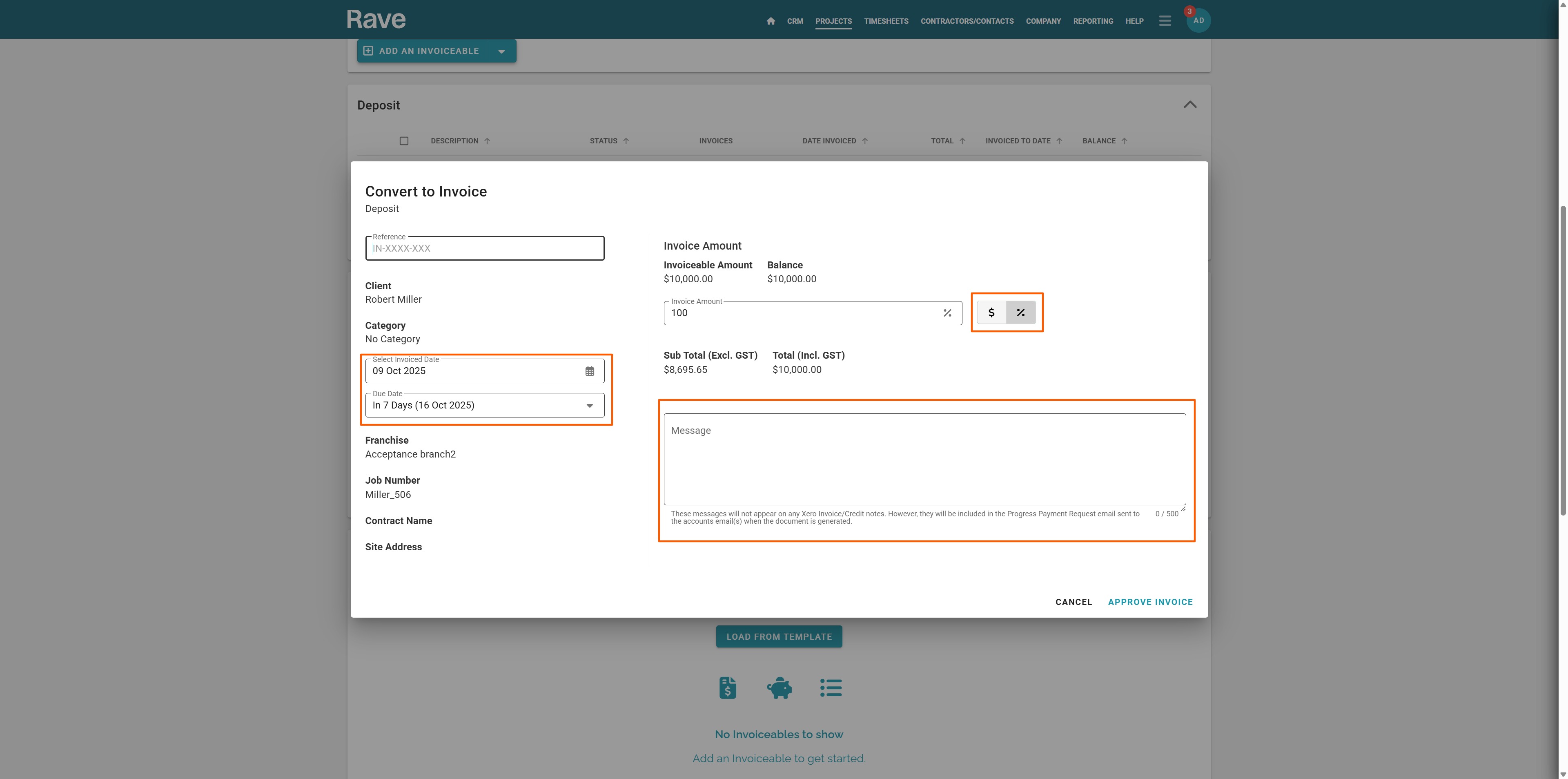Click the bulleted list icon
The width and height of the screenshot is (1568, 779).
pos(830,687)
